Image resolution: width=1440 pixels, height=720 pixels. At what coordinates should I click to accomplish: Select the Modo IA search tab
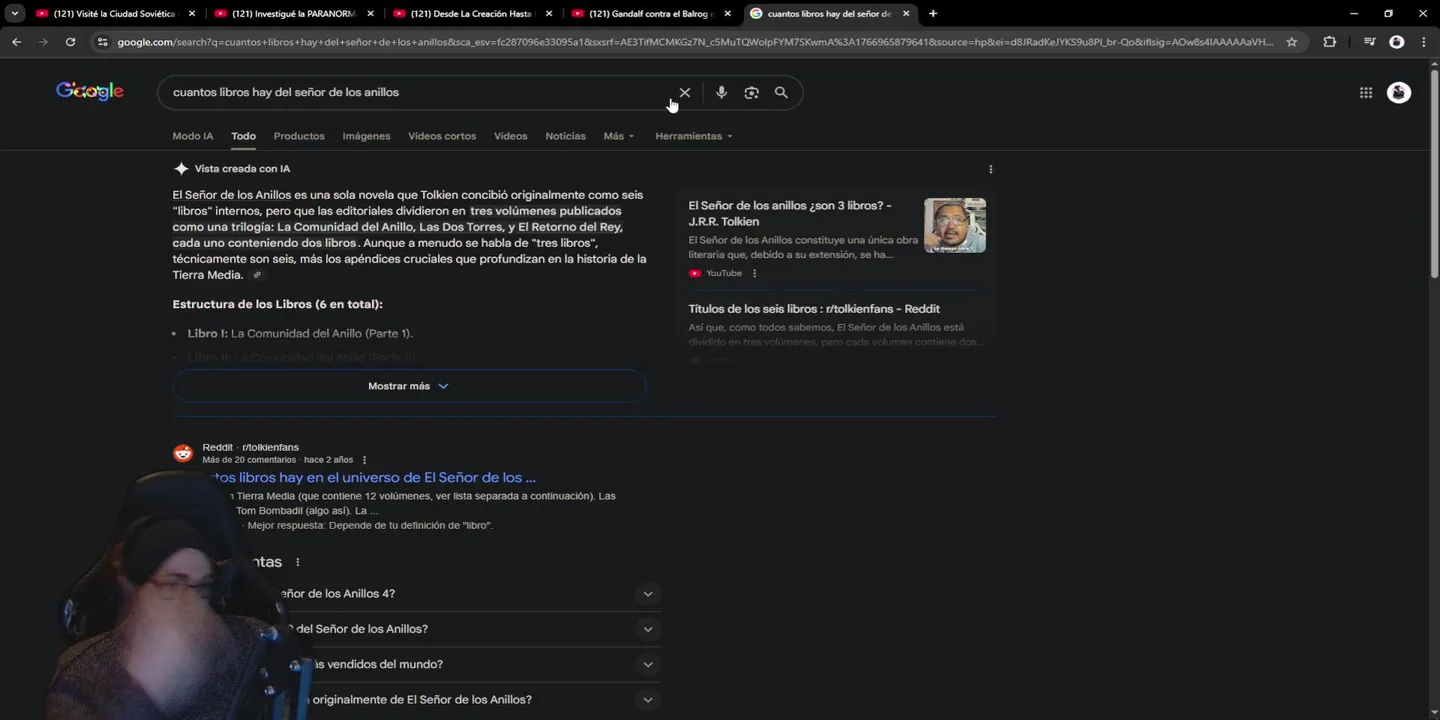(x=192, y=136)
